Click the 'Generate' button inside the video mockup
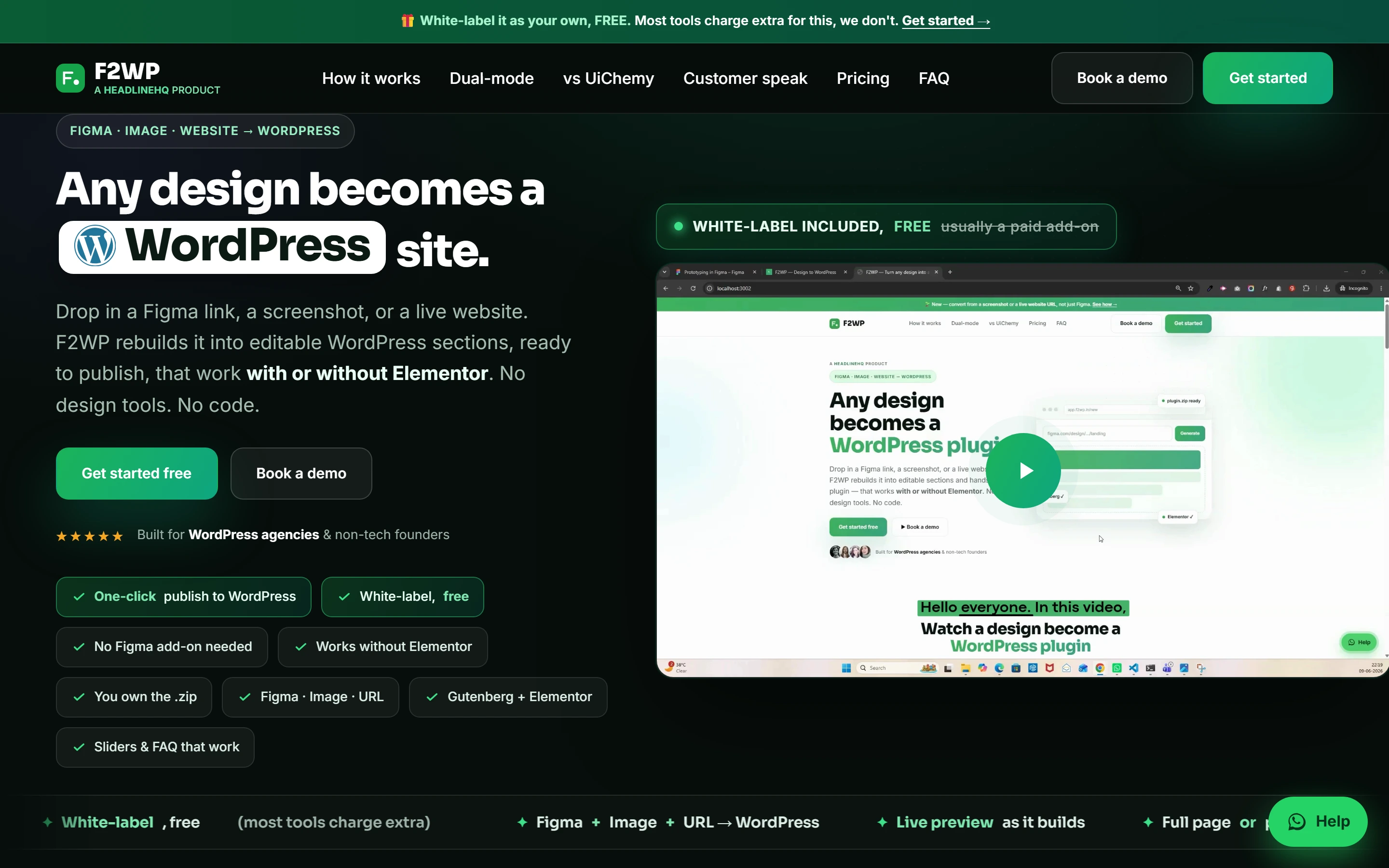 (x=1189, y=434)
